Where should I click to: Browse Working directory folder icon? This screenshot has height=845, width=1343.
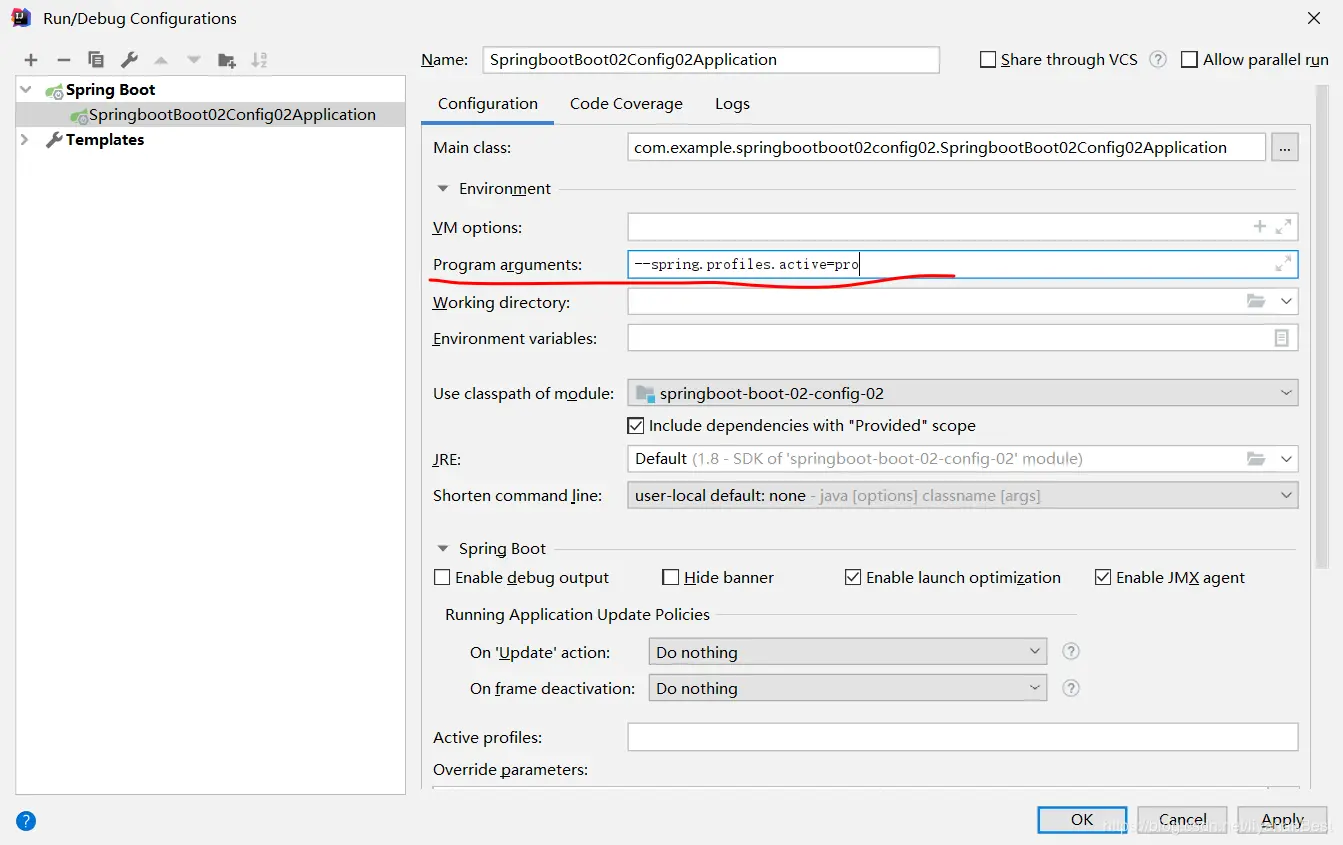pyautogui.click(x=1256, y=301)
